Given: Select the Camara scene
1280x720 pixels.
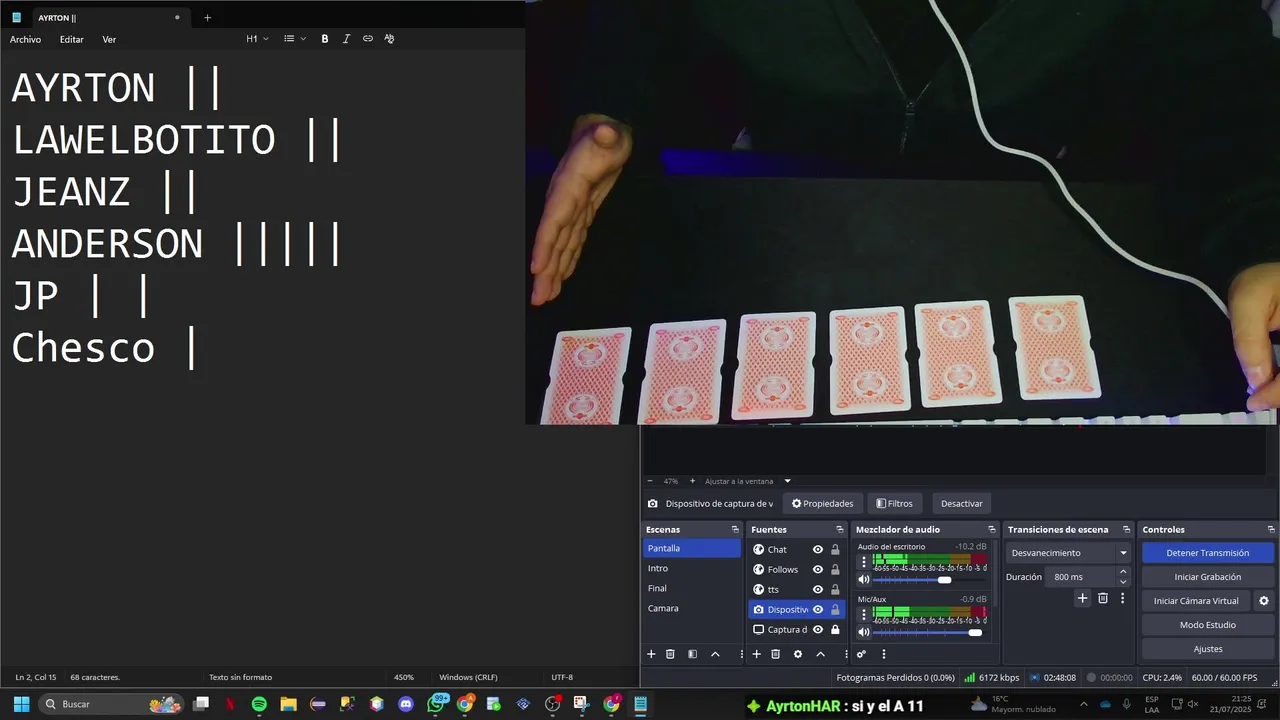Looking at the screenshot, I should 691,608.
